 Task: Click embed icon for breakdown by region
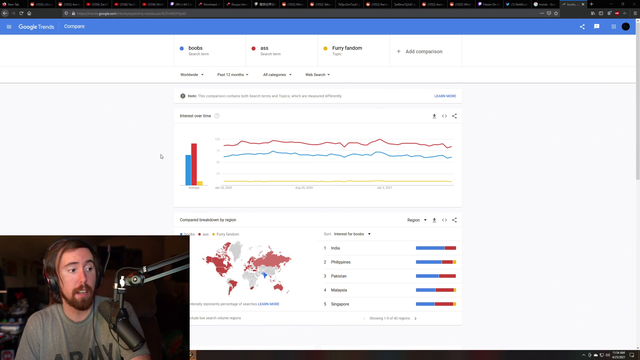tap(444, 220)
